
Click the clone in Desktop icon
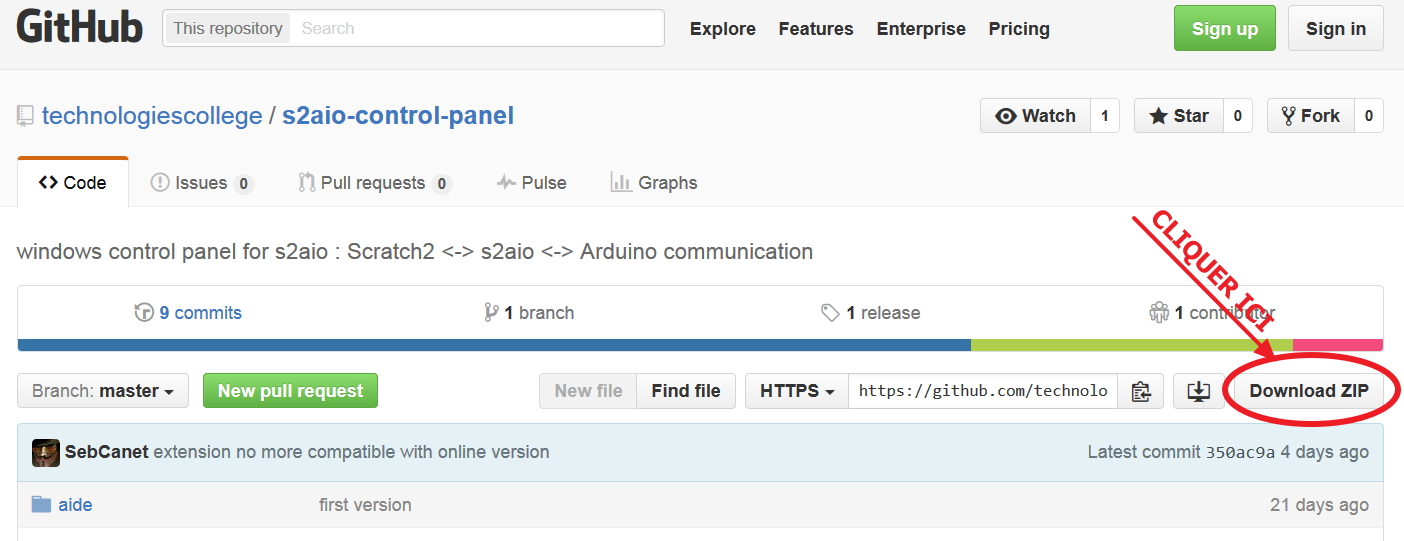point(1198,391)
